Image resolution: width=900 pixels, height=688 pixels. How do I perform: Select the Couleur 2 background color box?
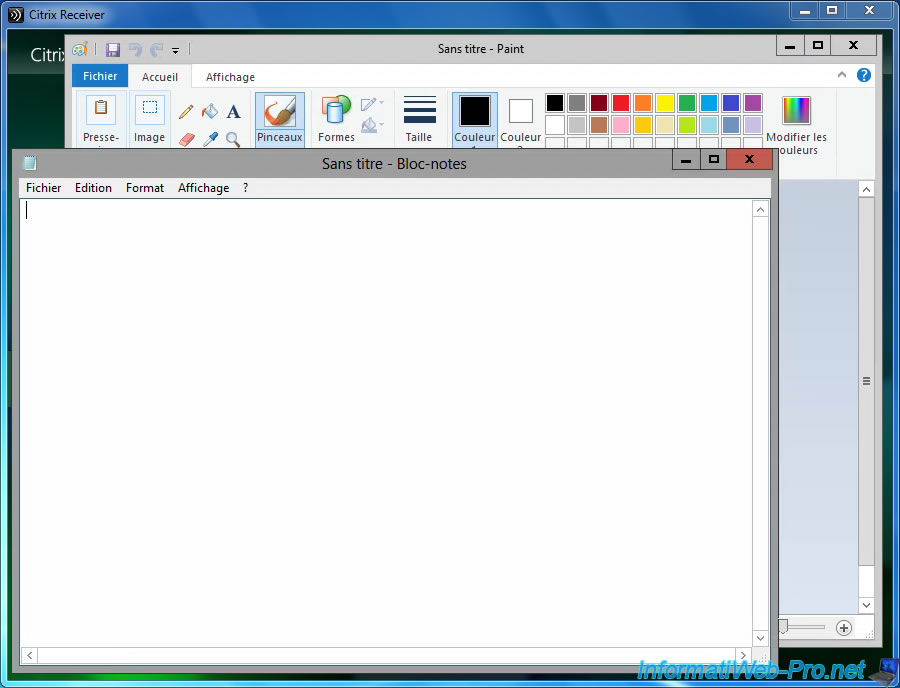(521, 119)
